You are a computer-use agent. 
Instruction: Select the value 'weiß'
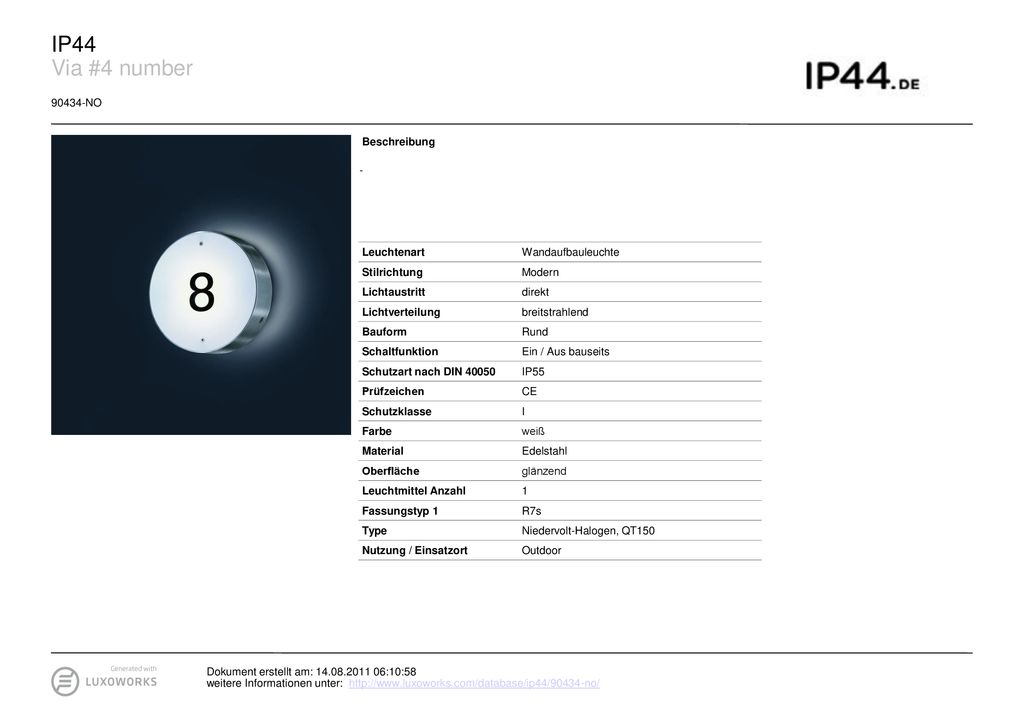[x=533, y=431]
